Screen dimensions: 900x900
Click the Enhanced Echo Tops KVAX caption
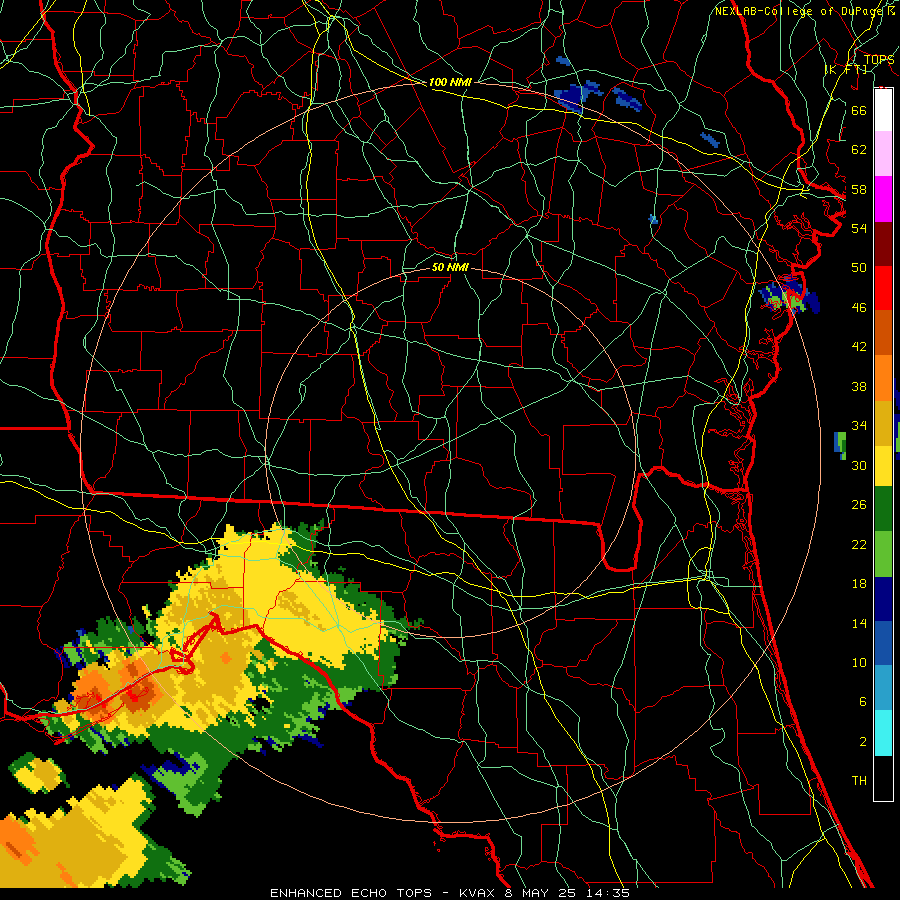pyautogui.click(x=449, y=893)
